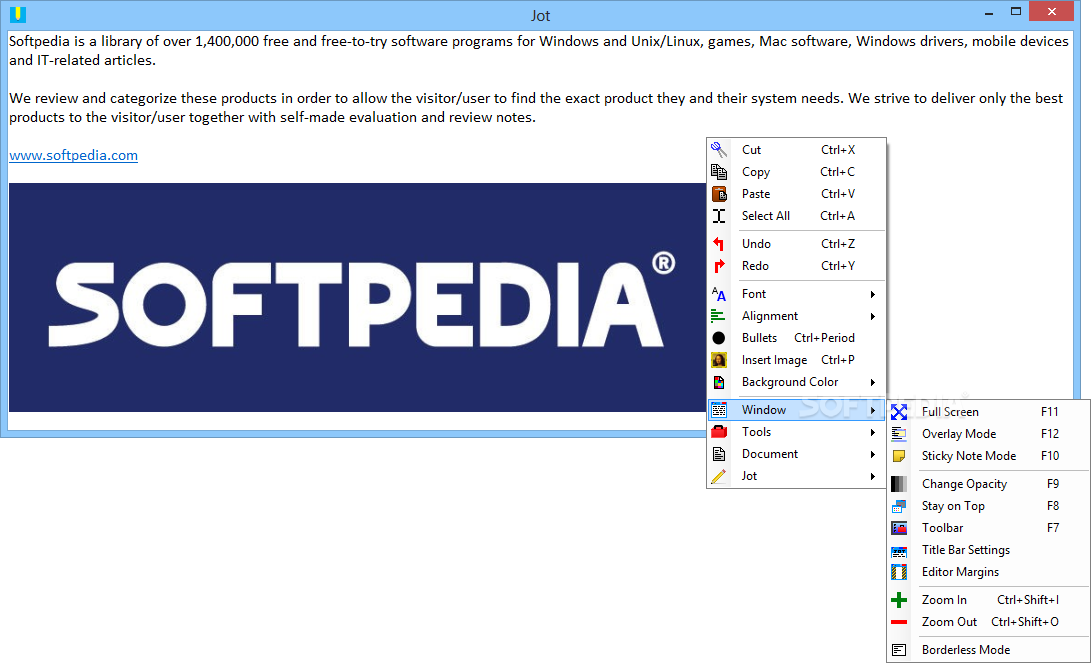Choose Insert Image menu entry
The width and height of the screenshot is (1091, 663).
tap(797, 360)
